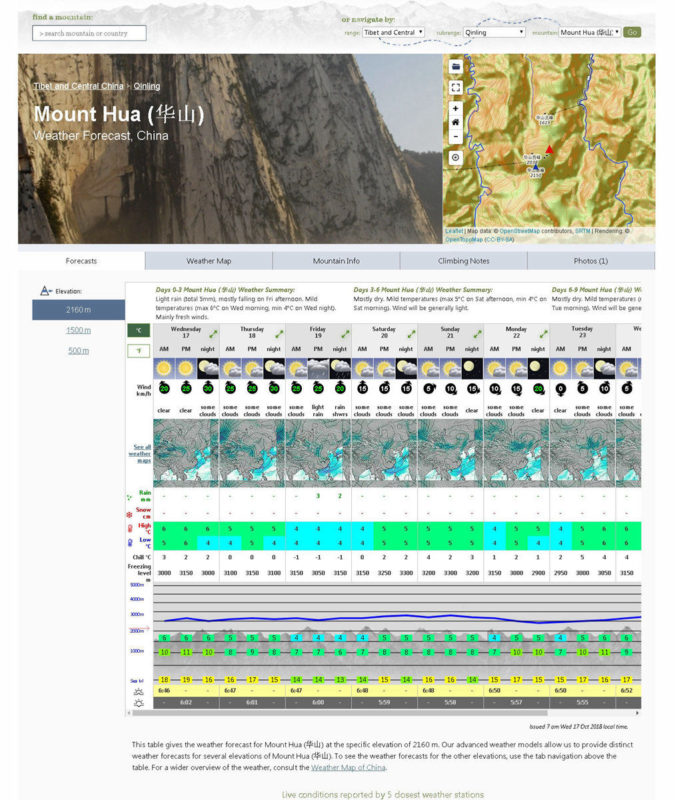Open the Leaflet attribution link
Image resolution: width=675 pixels, height=800 pixels.
point(454,231)
